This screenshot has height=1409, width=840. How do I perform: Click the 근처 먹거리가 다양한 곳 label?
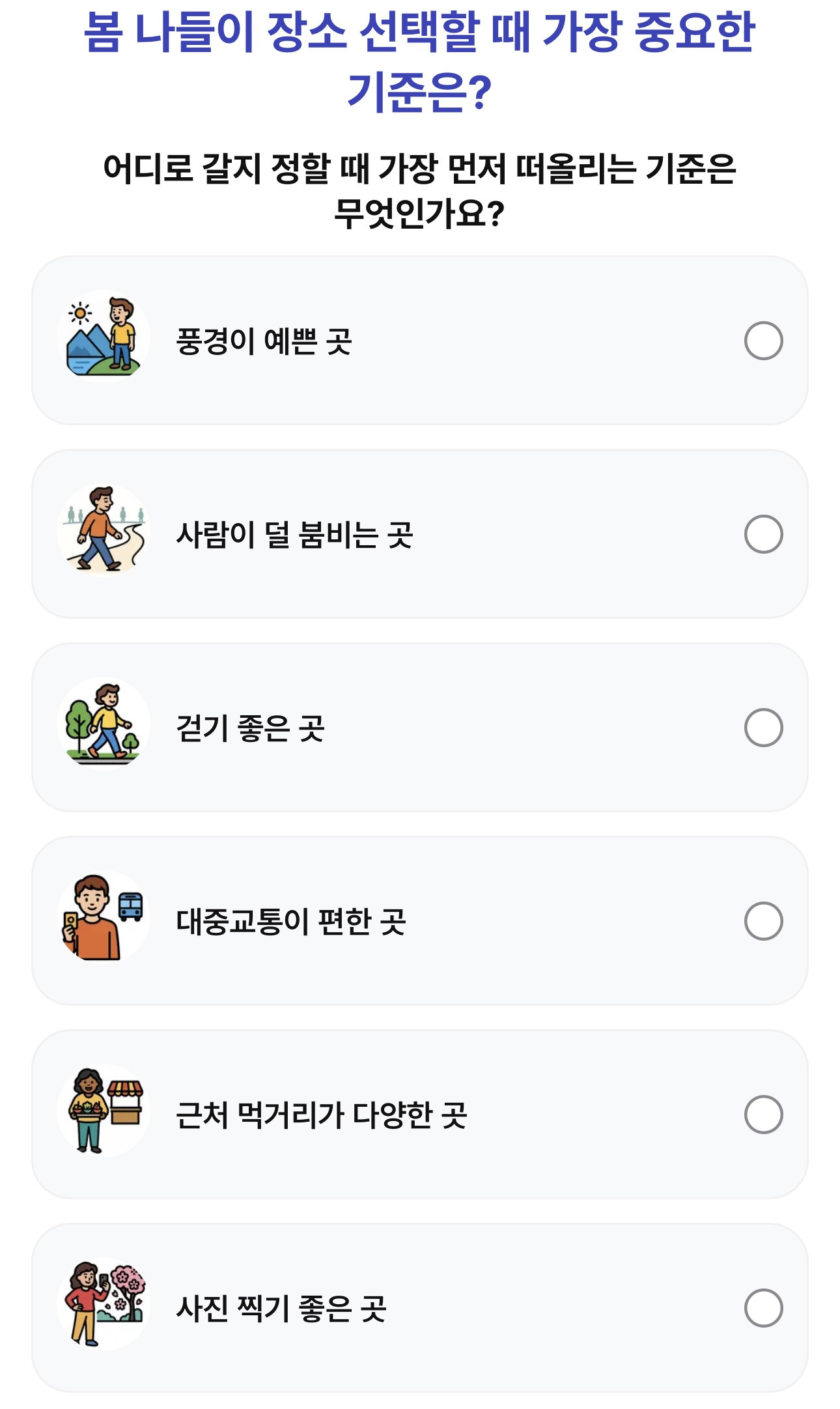click(x=322, y=1115)
